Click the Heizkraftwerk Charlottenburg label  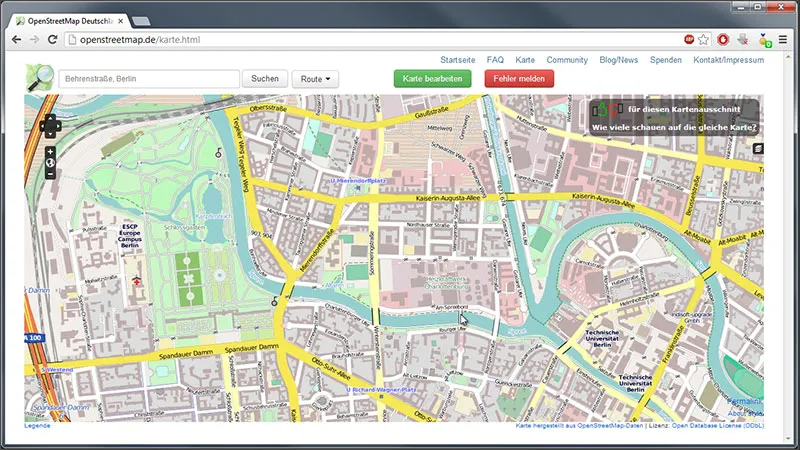447,283
